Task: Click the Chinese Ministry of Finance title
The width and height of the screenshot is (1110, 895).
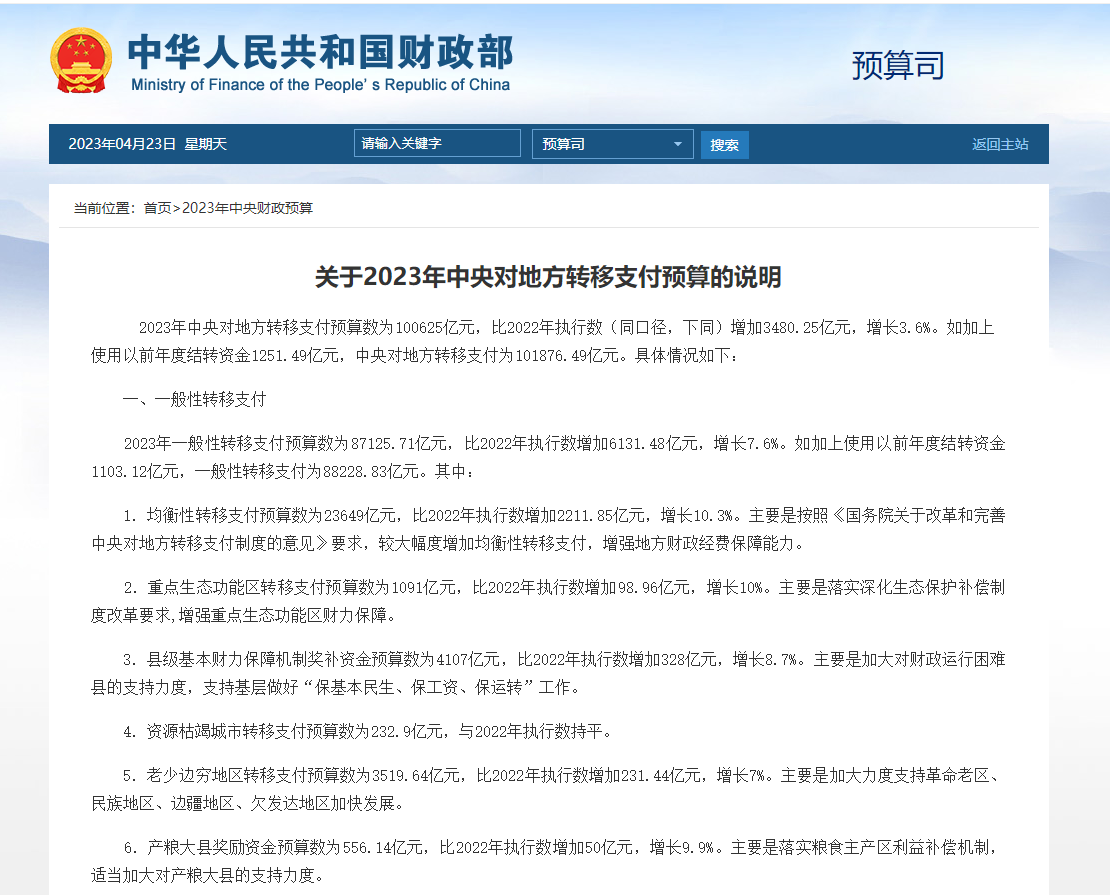Action: coord(320,52)
